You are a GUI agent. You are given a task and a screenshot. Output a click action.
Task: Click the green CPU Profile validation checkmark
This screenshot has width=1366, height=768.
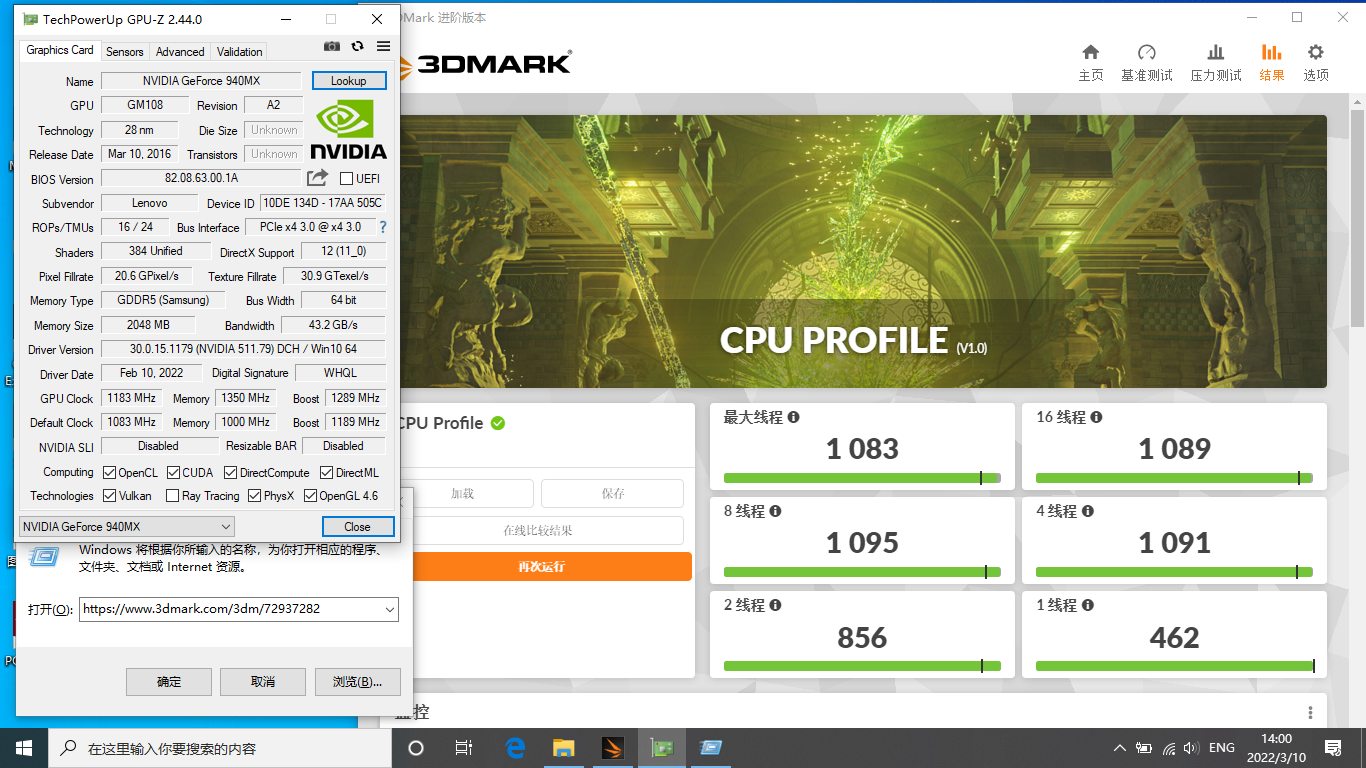pyautogui.click(x=498, y=423)
